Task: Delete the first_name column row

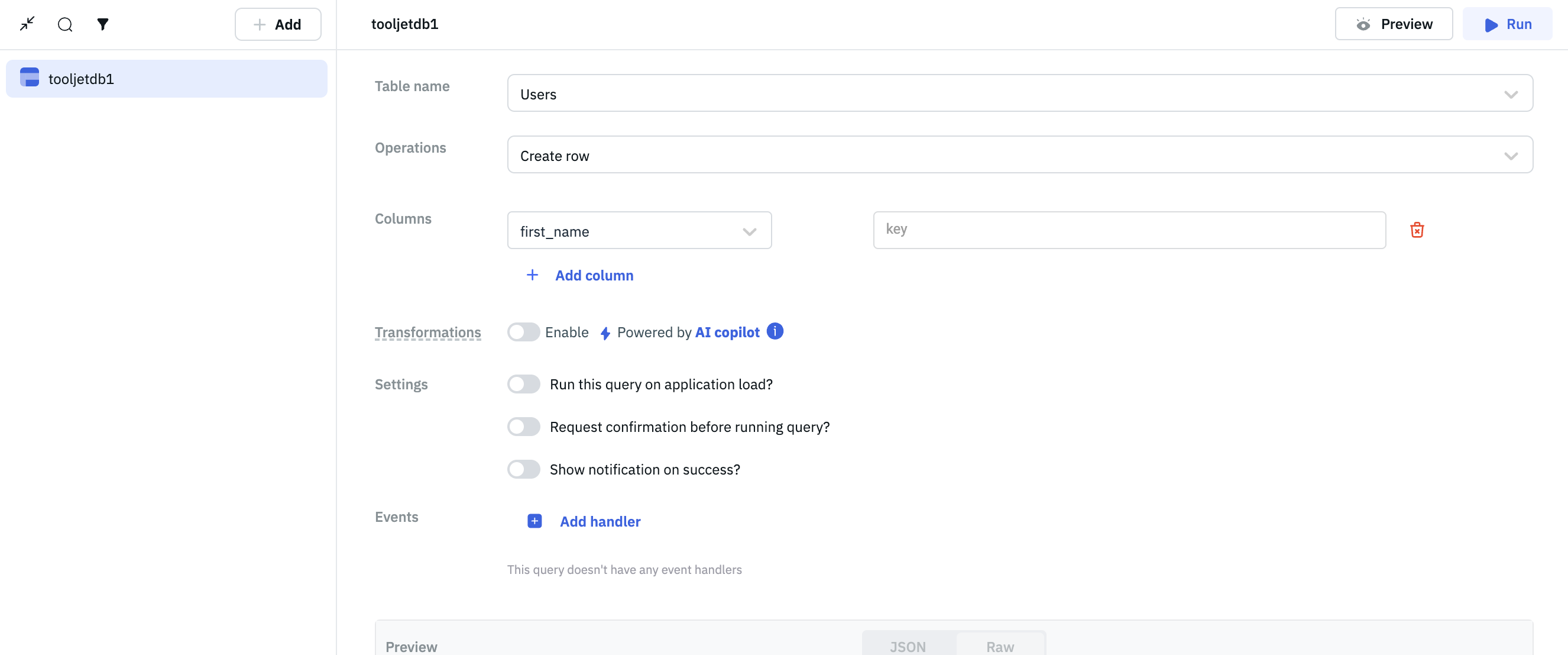Action: click(1417, 230)
